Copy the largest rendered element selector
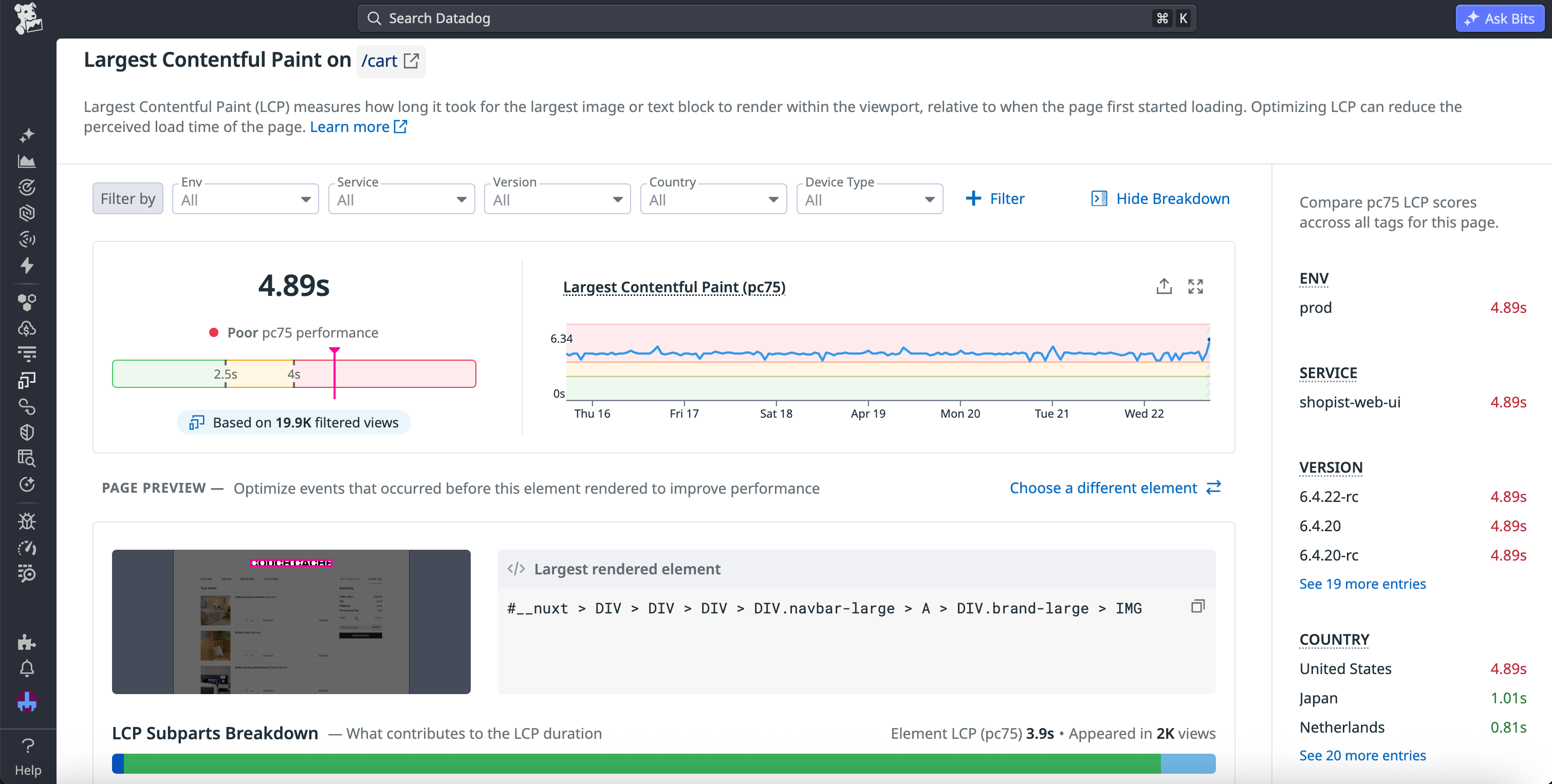 pos(1198,606)
